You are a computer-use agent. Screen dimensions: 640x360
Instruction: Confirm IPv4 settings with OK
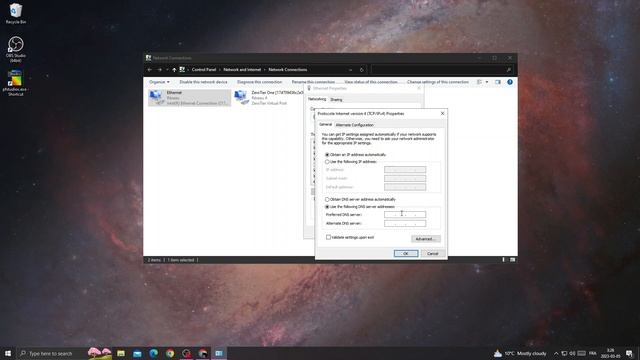coord(406,253)
